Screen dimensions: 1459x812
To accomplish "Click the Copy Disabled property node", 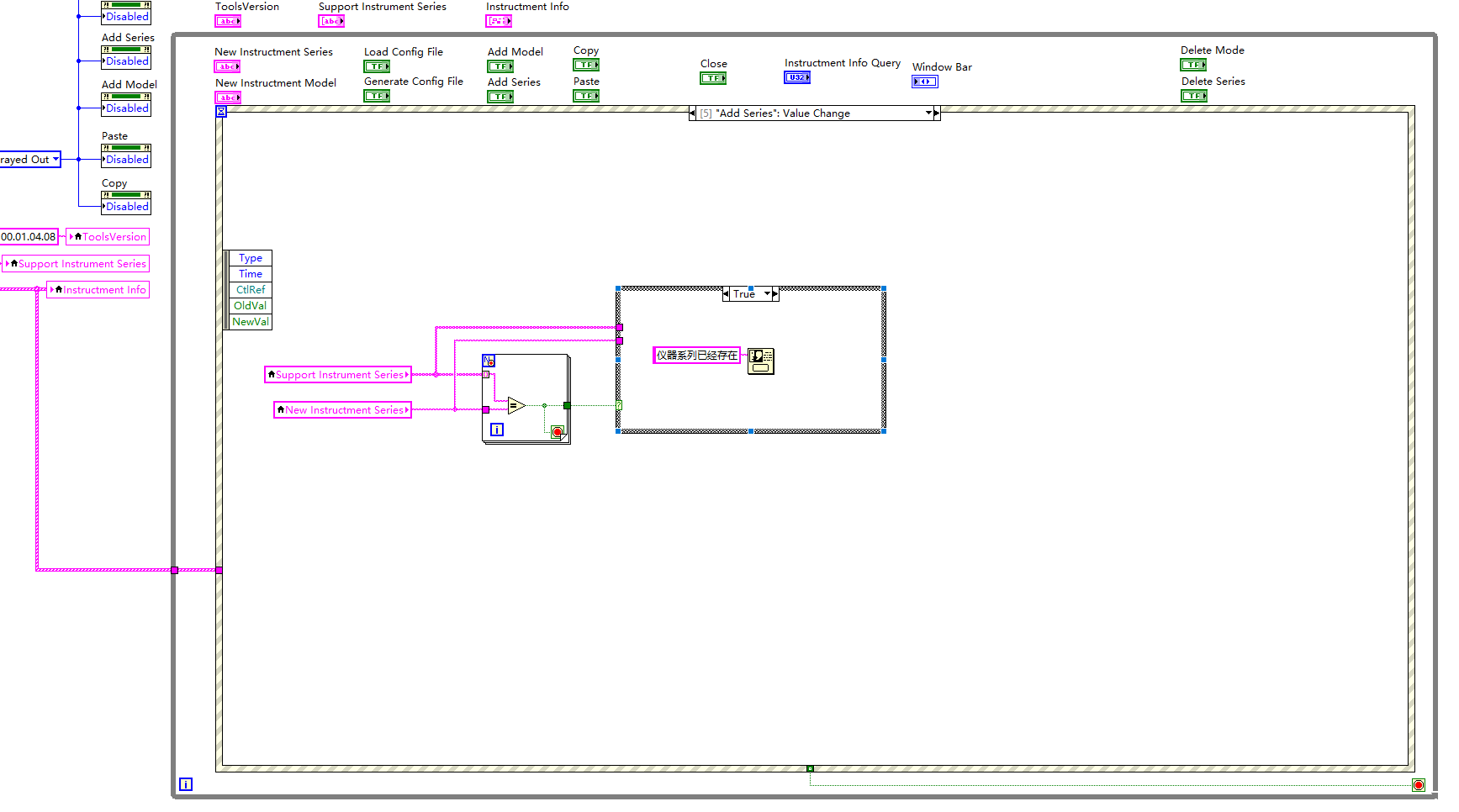I will coord(126,203).
